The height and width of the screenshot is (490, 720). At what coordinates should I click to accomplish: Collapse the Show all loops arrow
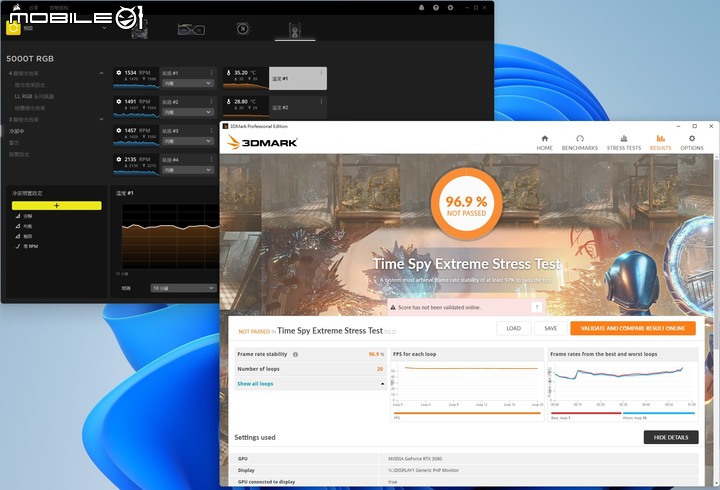(382, 383)
